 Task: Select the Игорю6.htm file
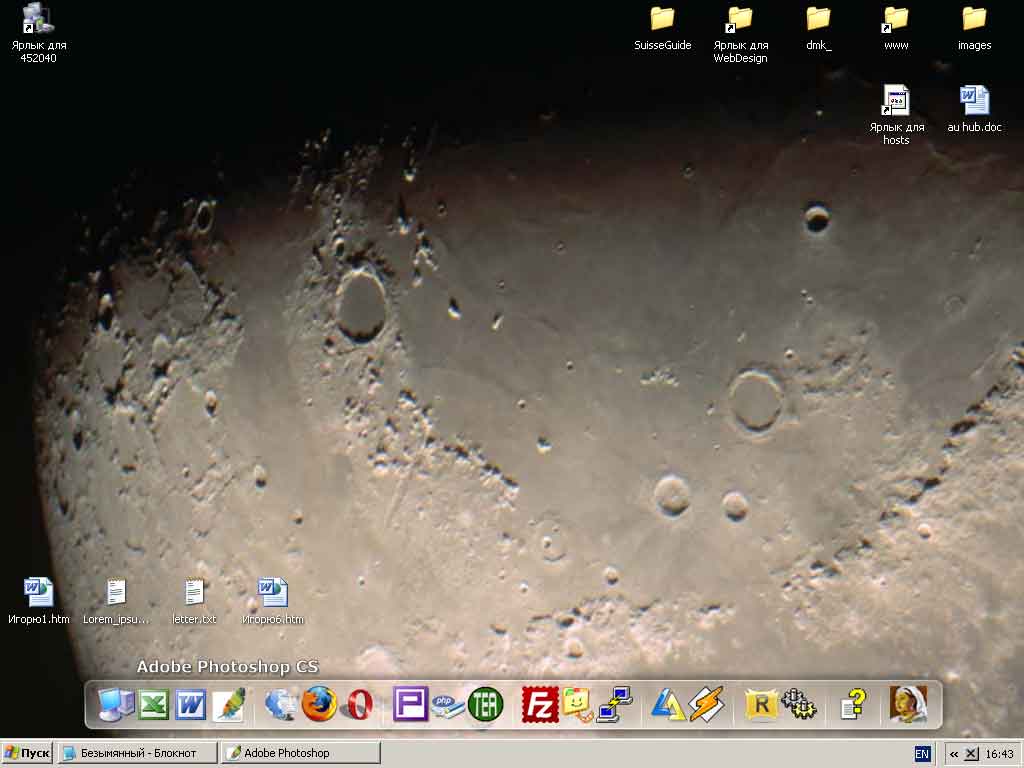point(273,601)
